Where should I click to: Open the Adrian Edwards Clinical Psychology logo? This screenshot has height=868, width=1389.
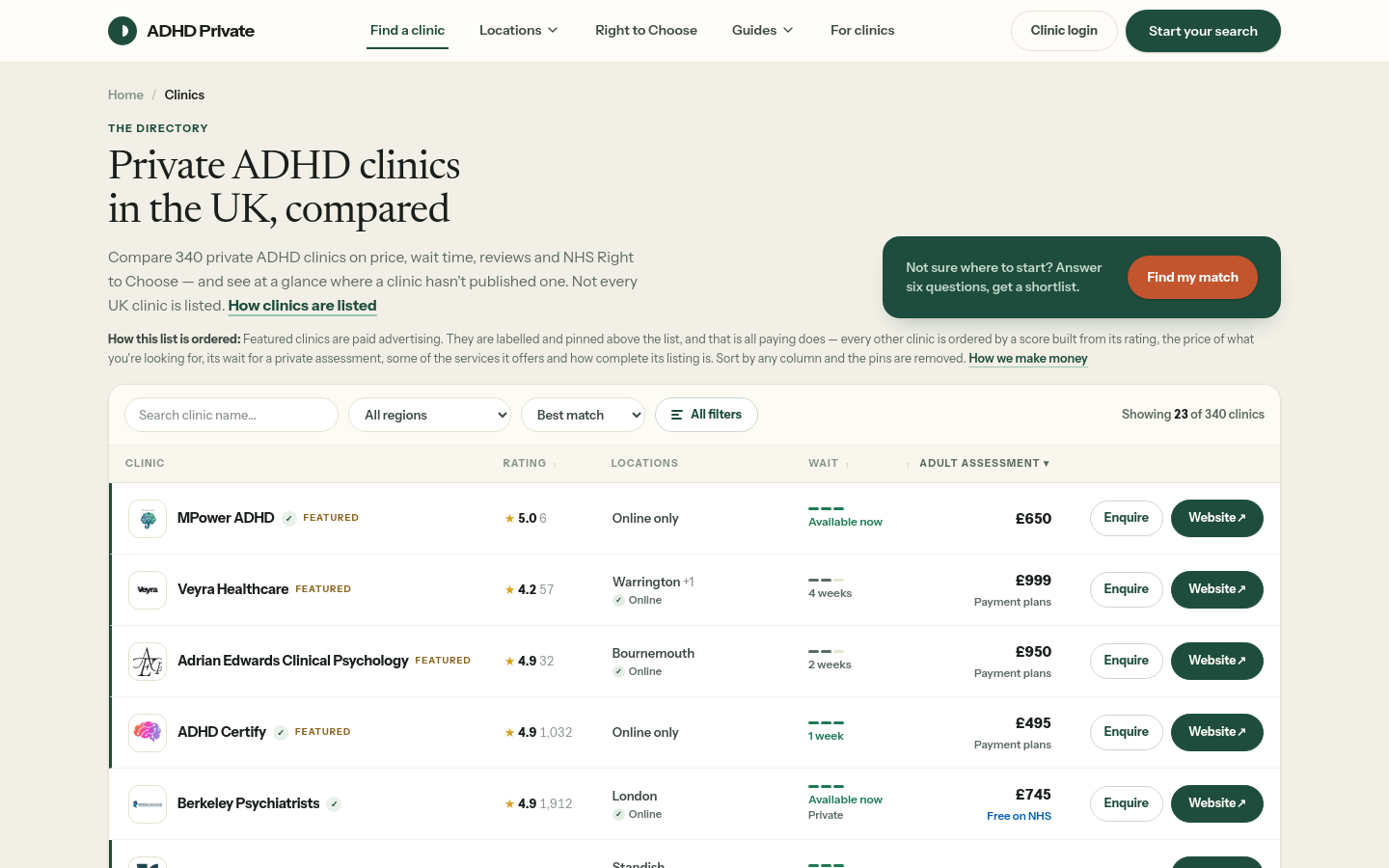[x=148, y=662]
